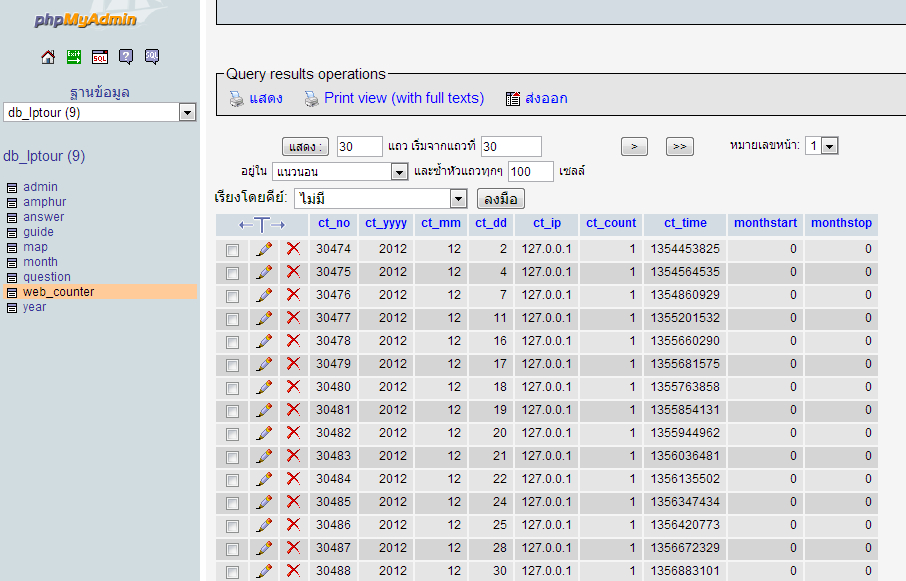Open the SQL query window icon
Screen dimensions: 906x581
(x=100, y=57)
